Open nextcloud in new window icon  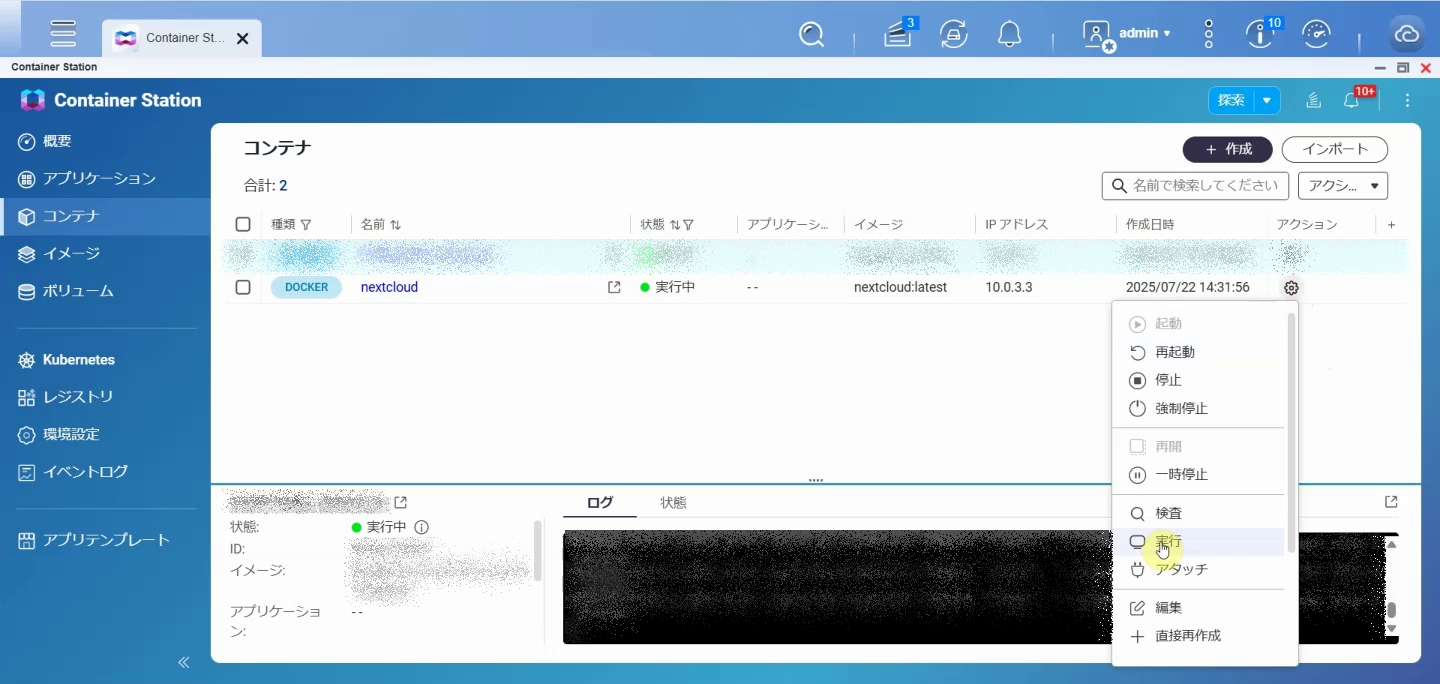(x=614, y=287)
